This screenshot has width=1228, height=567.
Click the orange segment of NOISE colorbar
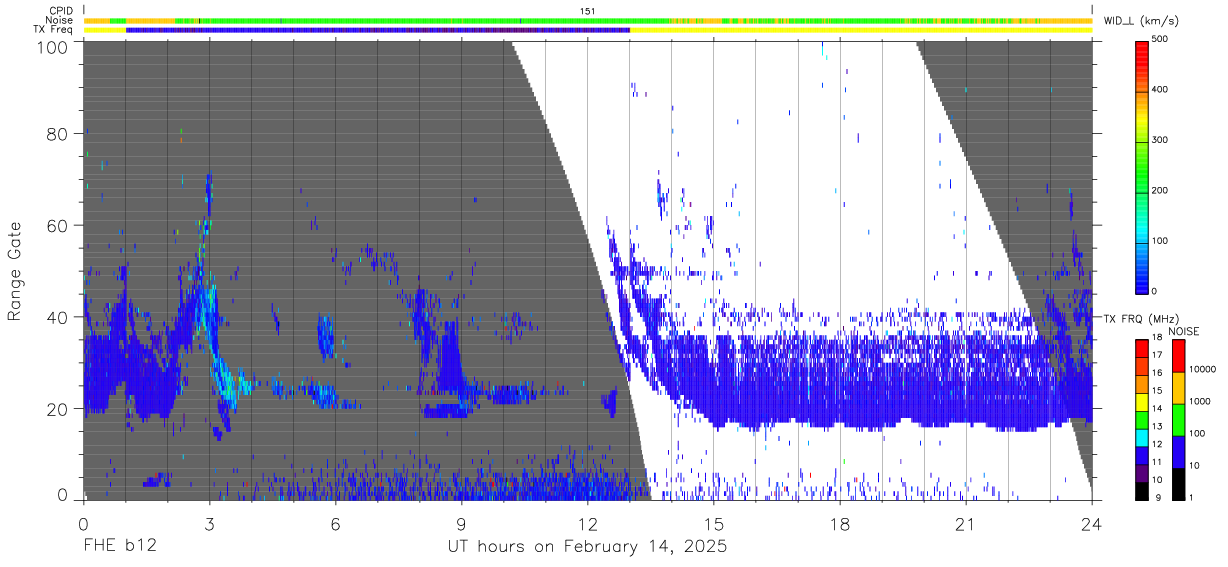[1178, 387]
